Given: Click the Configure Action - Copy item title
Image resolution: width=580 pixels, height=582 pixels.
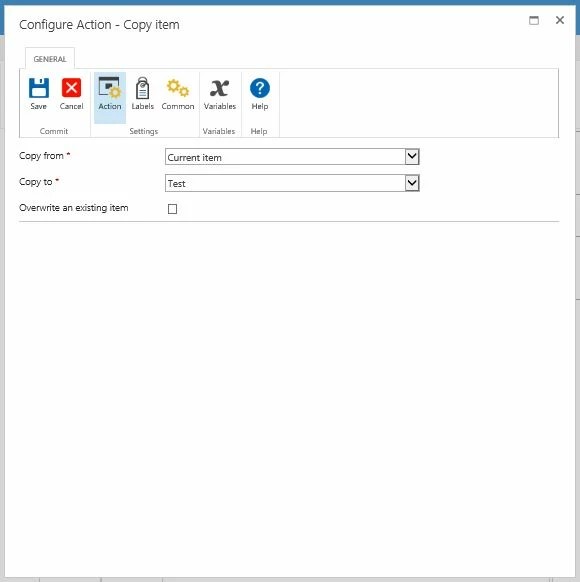Looking at the screenshot, I should coord(99,25).
